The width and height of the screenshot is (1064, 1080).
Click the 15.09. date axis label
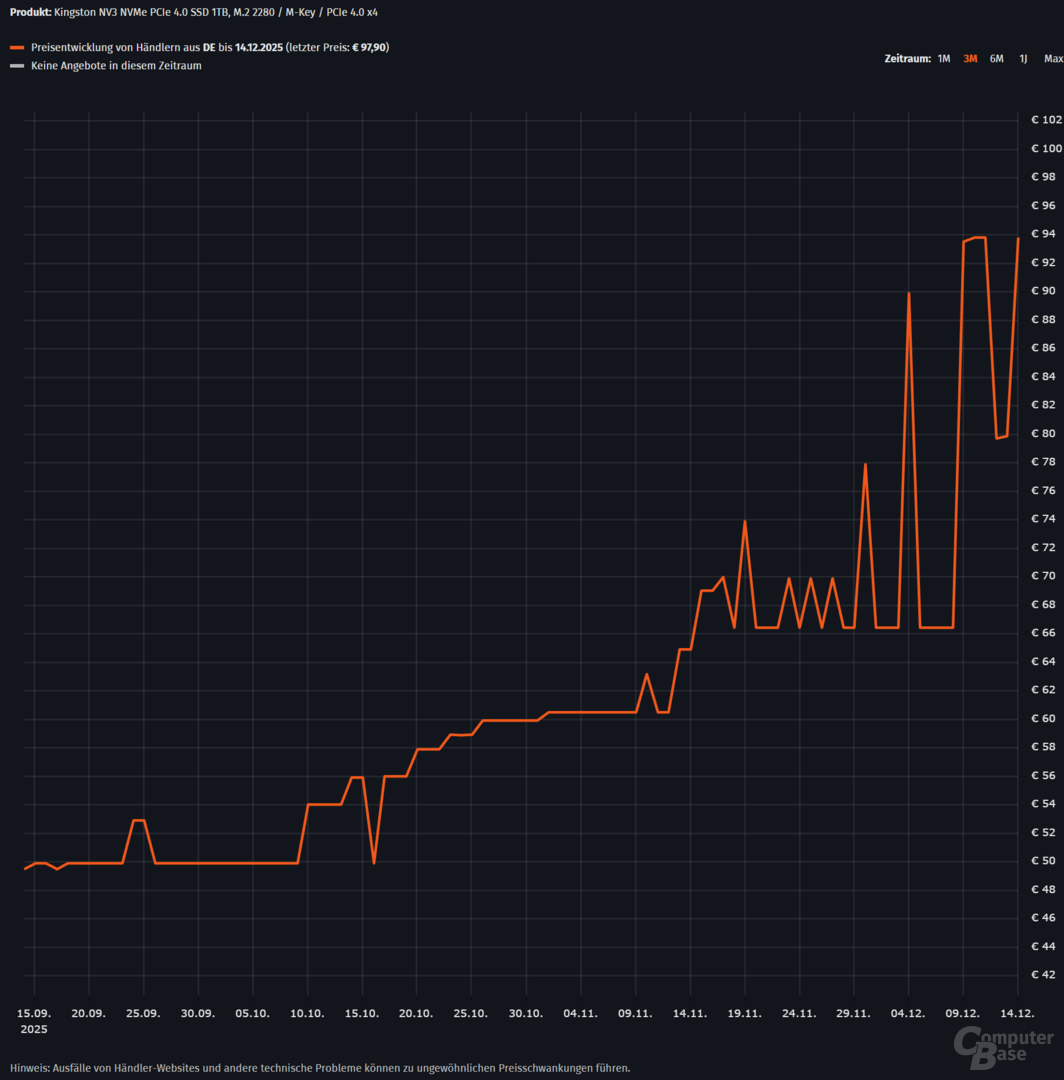point(34,1013)
